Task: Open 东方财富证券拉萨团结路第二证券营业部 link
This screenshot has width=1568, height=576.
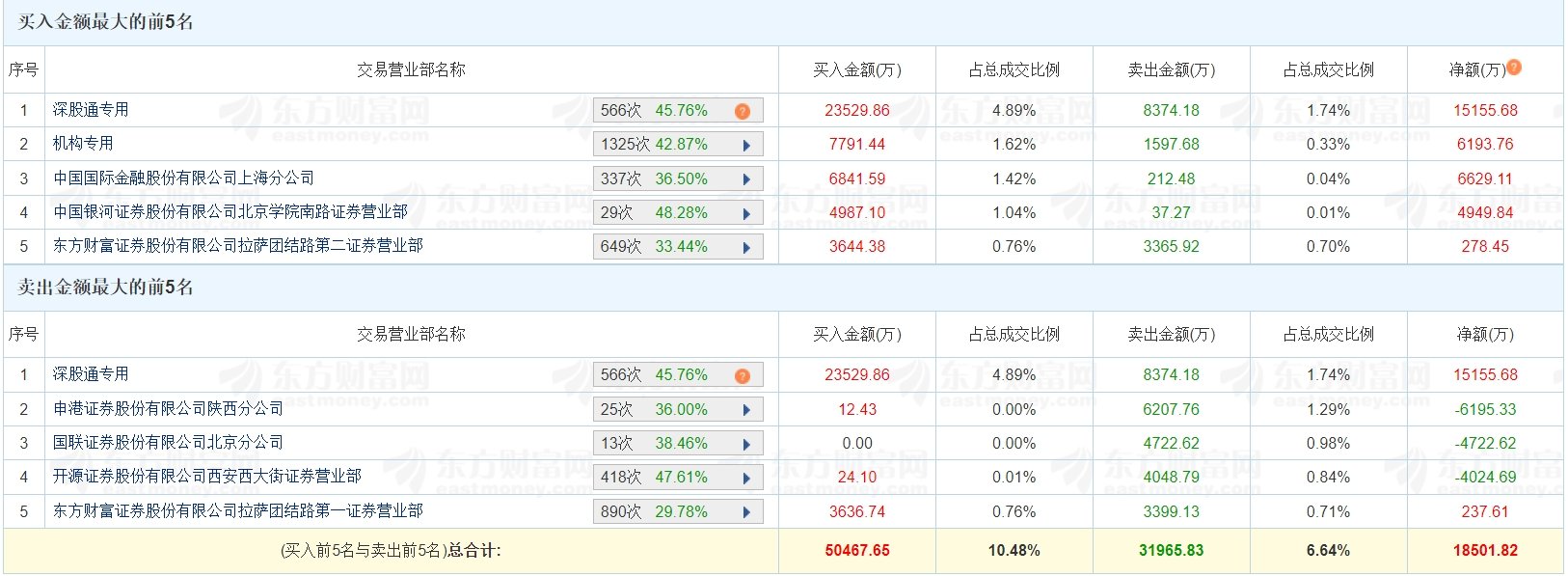Action: click(x=237, y=245)
